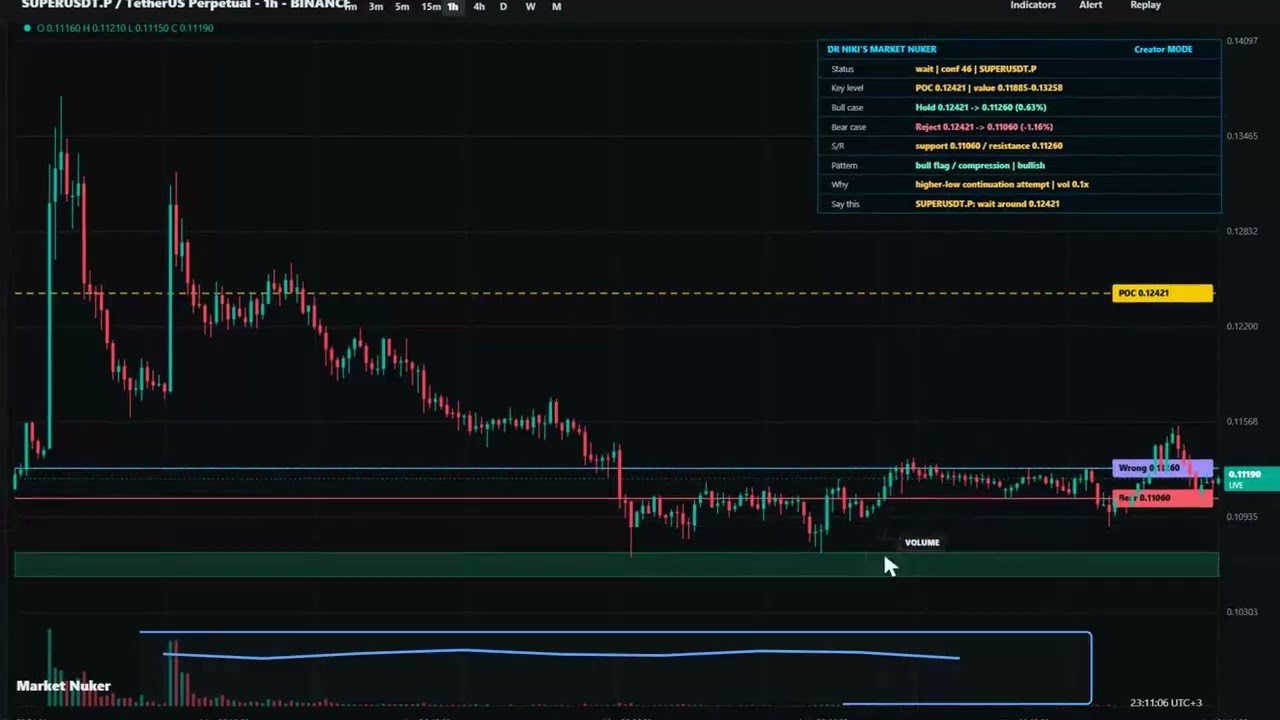Click price axis label 0.13465
Viewport: 1280px width, 720px height.
[1242, 136]
